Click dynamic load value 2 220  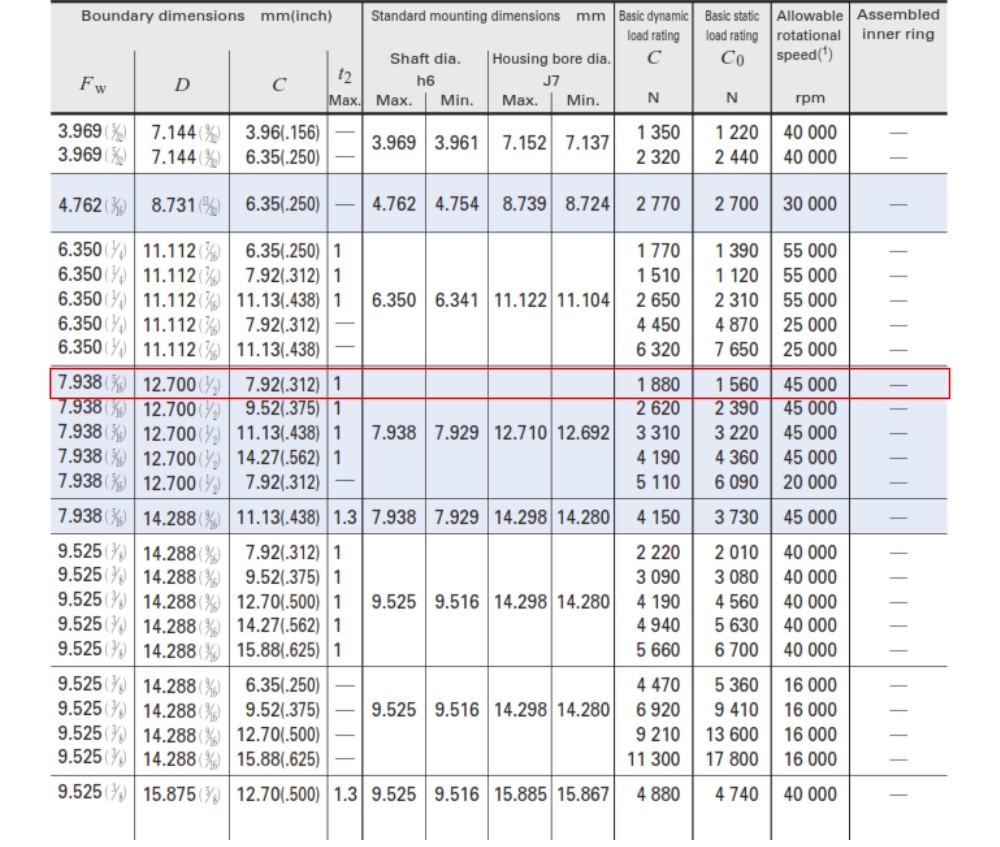(658, 552)
